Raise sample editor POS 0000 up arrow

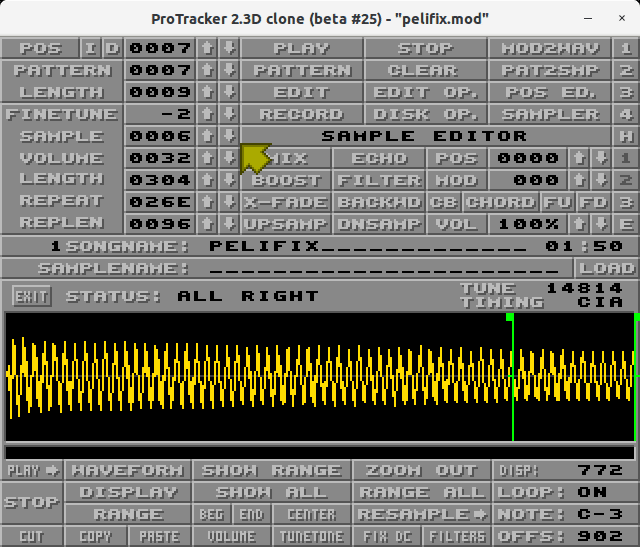tap(579, 158)
